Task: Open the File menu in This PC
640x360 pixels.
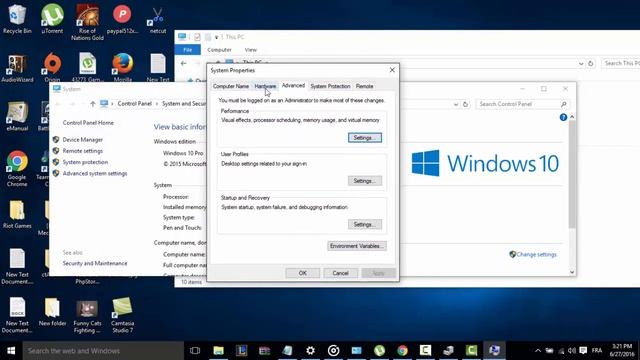Action: point(188,50)
